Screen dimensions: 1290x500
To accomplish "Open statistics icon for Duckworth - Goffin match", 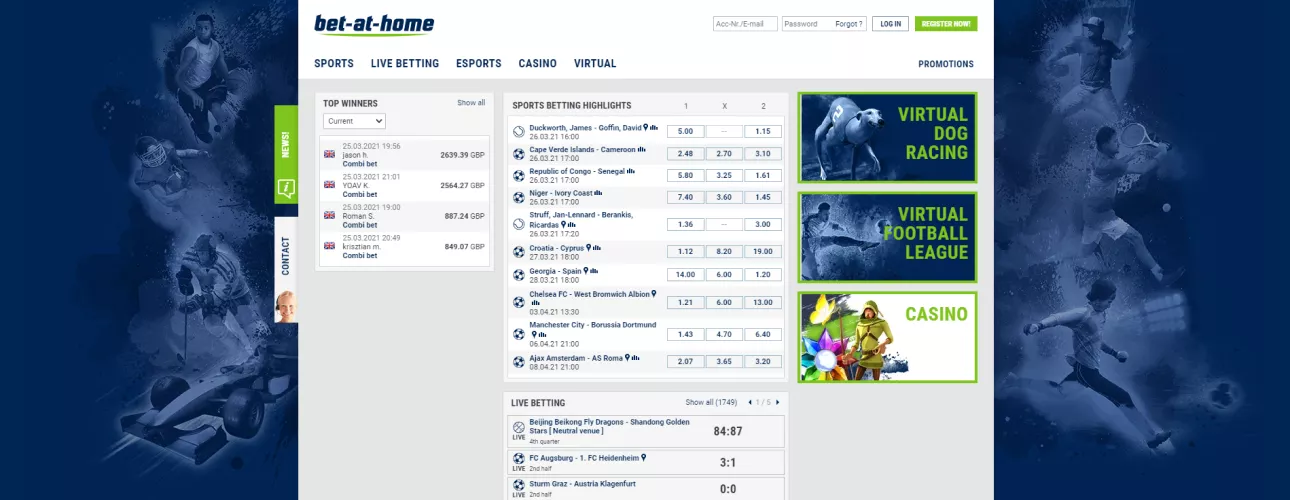I will tap(655, 128).
